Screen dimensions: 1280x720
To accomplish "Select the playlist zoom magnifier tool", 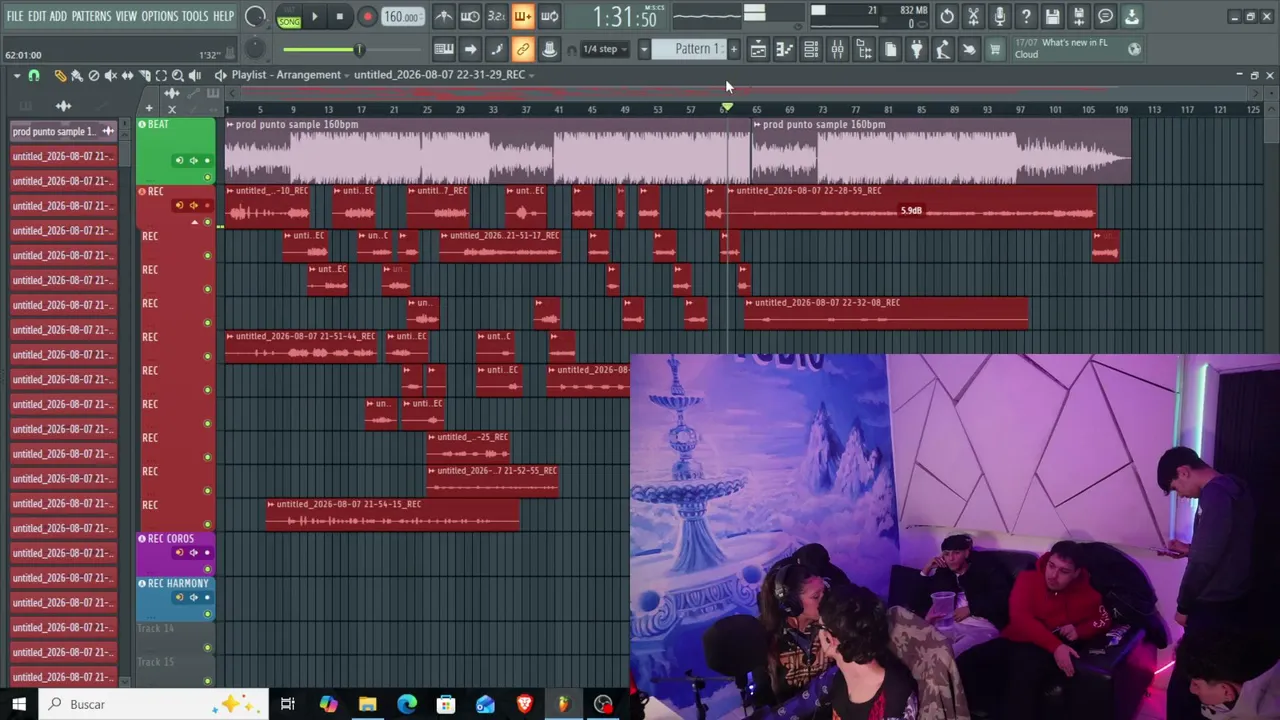I will (x=178, y=75).
